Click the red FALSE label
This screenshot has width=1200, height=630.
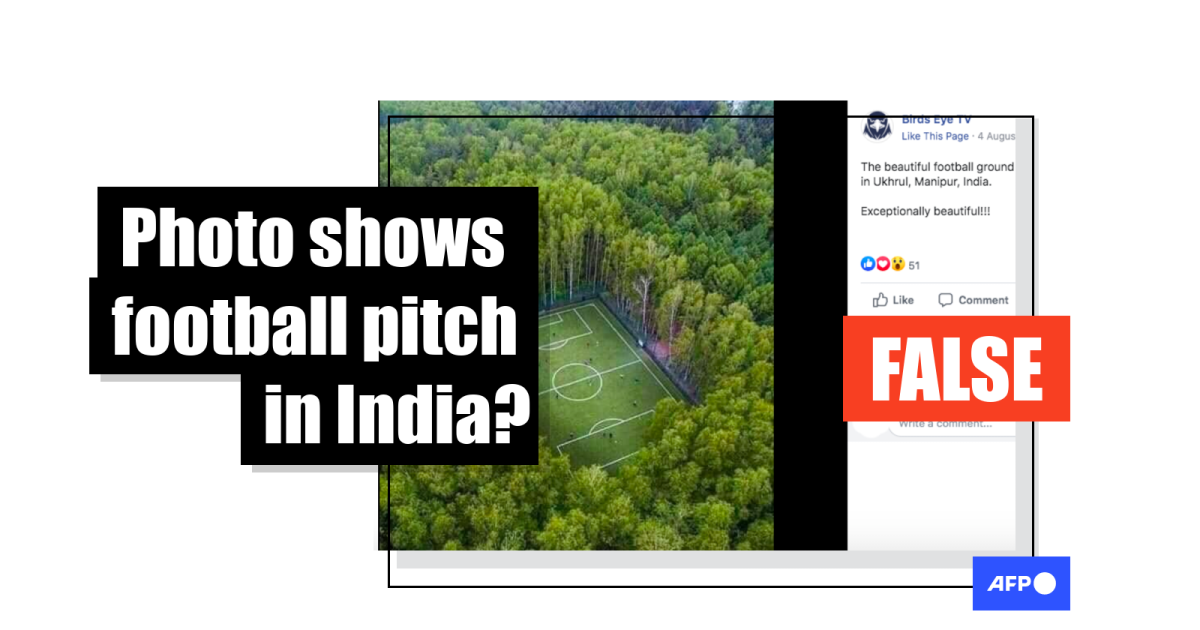956,369
